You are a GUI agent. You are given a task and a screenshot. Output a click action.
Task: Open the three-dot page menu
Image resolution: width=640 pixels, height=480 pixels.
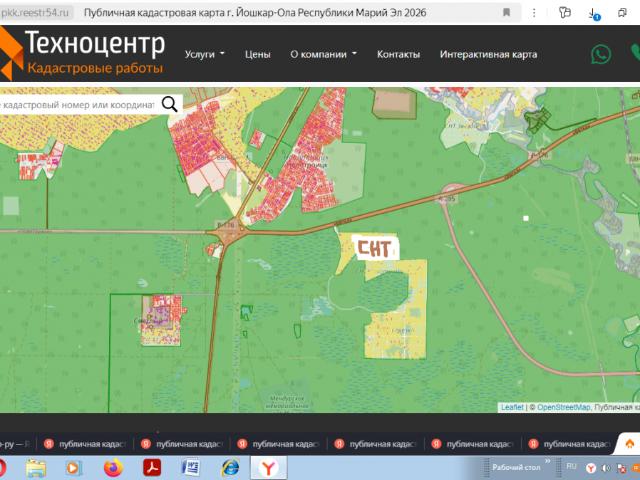point(534,13)
